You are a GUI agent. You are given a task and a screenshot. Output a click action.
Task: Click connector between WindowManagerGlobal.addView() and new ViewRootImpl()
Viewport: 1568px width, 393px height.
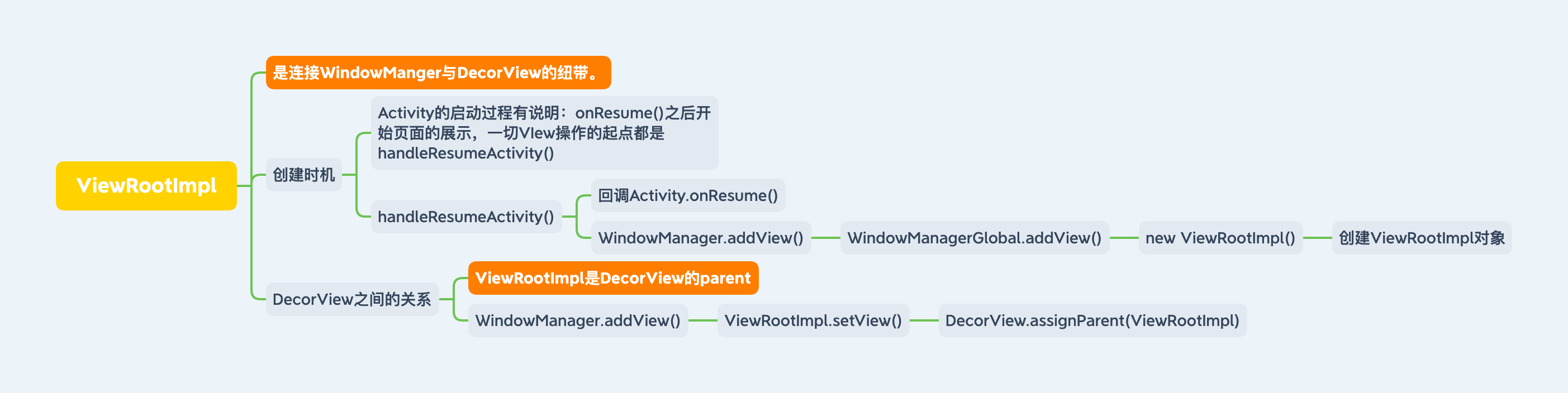pyautogui.click(x=1124, y=238)
